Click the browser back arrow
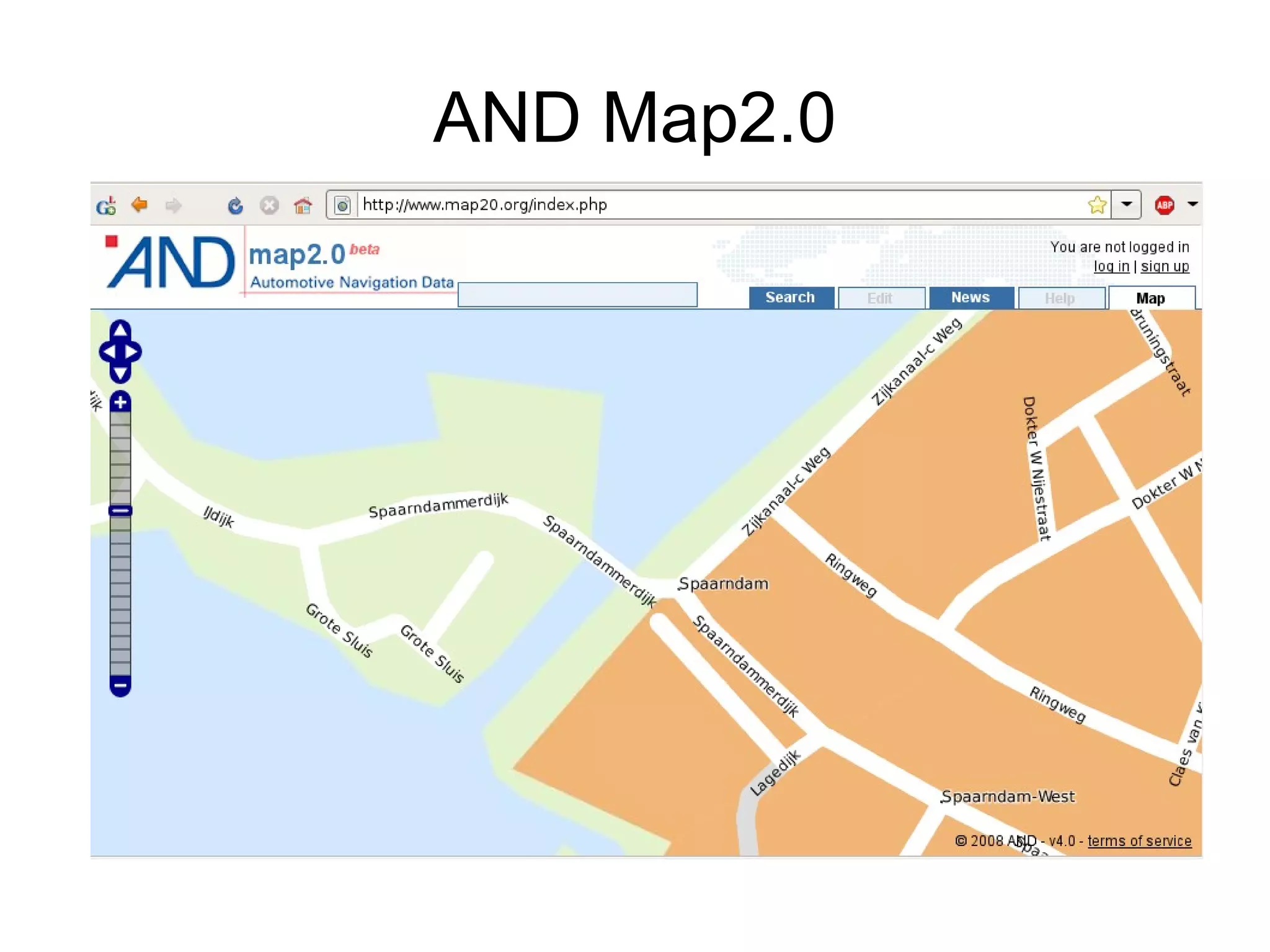 140,205
